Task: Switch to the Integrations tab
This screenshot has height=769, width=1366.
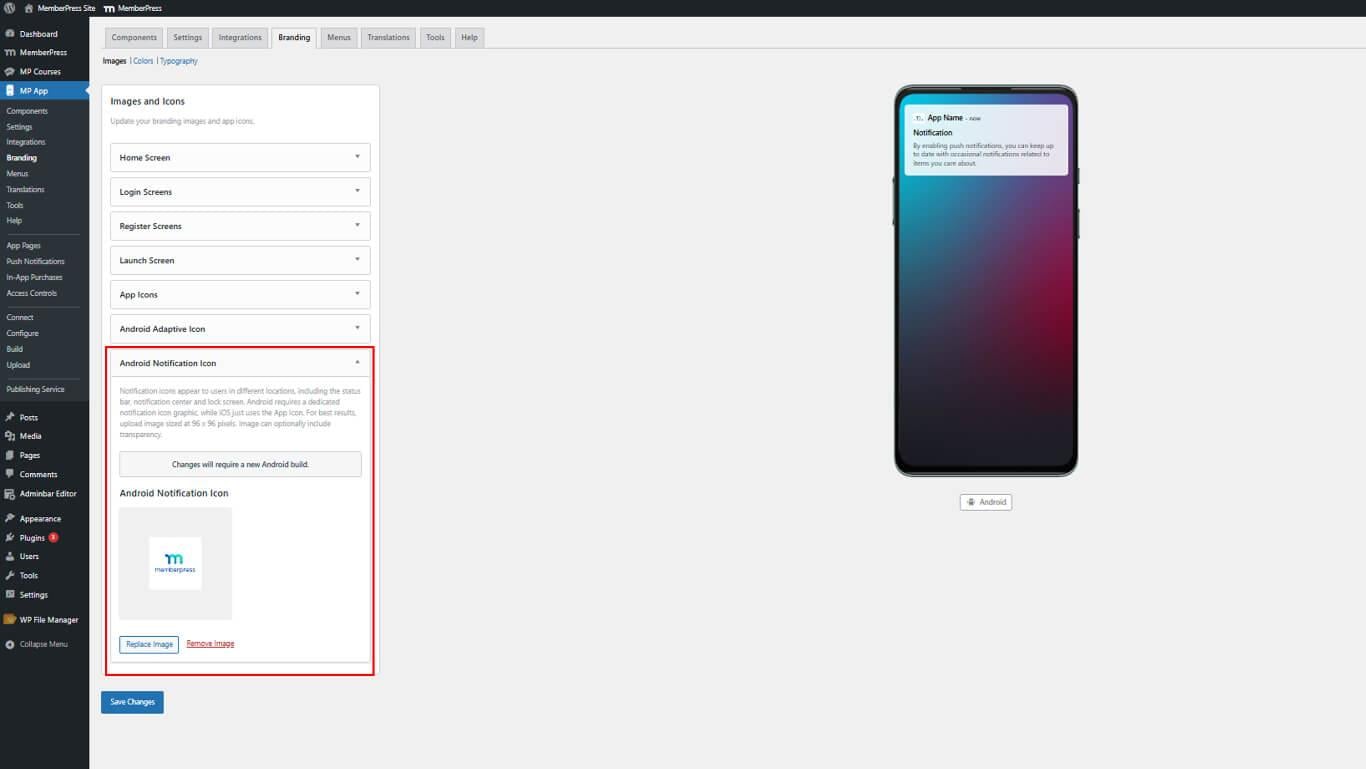Action: (240, 38)
